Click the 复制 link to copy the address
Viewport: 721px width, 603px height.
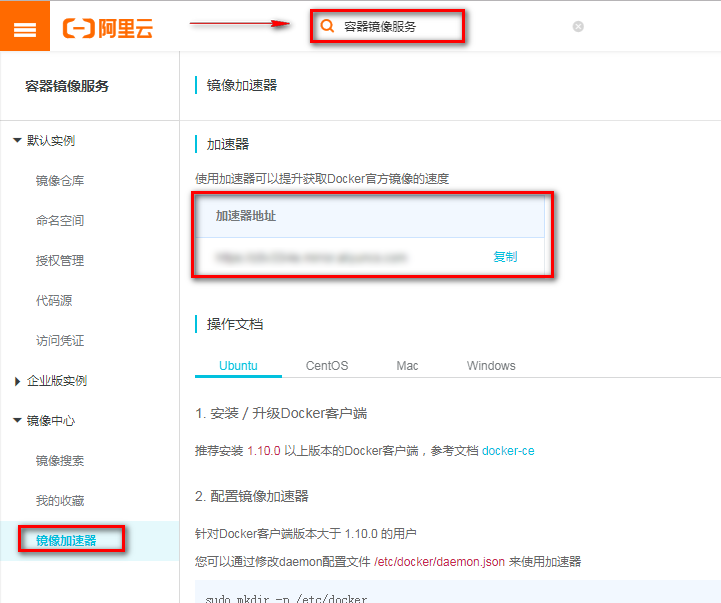(x=505, y=257)
